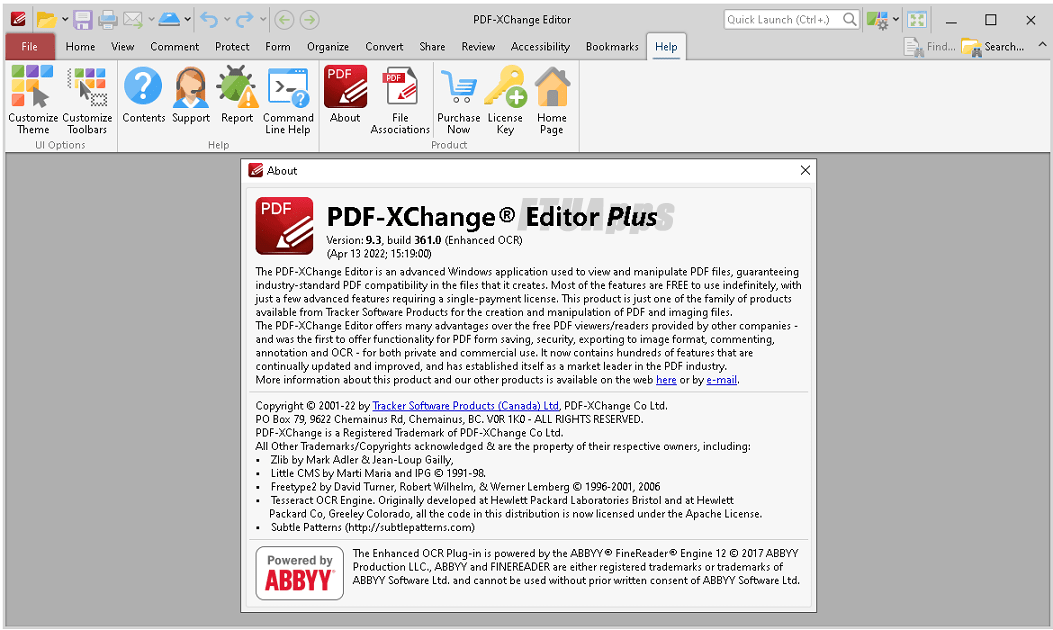The image size is (1053, 630).
Task: Click the Quick Launch magnifier icon
Action: point(850,19)
